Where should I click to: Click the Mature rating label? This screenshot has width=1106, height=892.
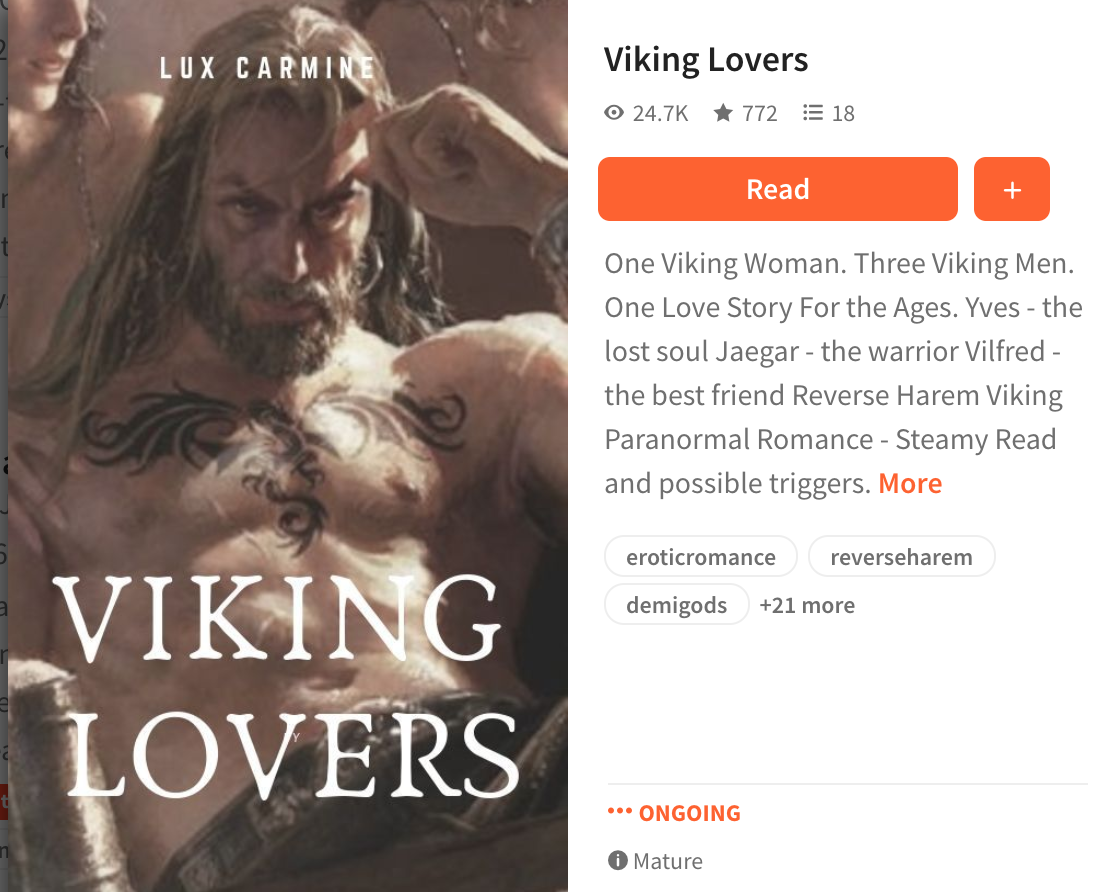coord(668,861)
